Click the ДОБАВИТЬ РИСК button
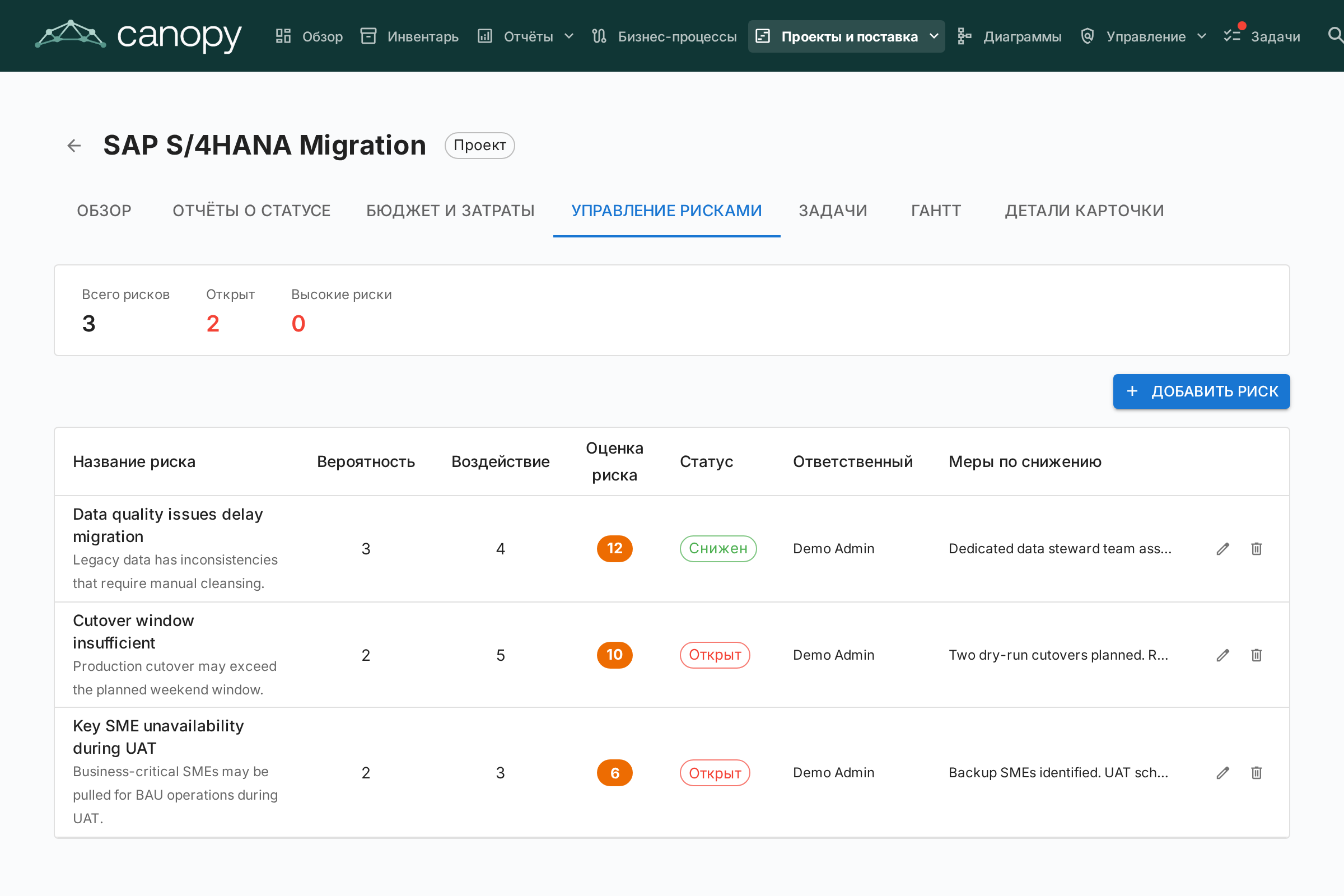 tap(1201, 391)
